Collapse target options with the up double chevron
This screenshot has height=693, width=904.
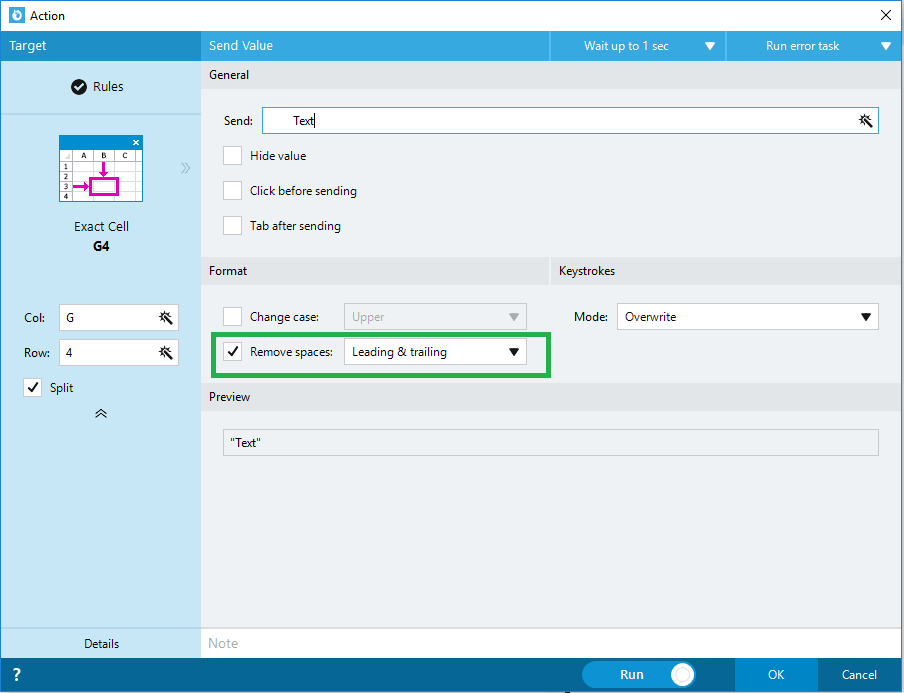101,413
